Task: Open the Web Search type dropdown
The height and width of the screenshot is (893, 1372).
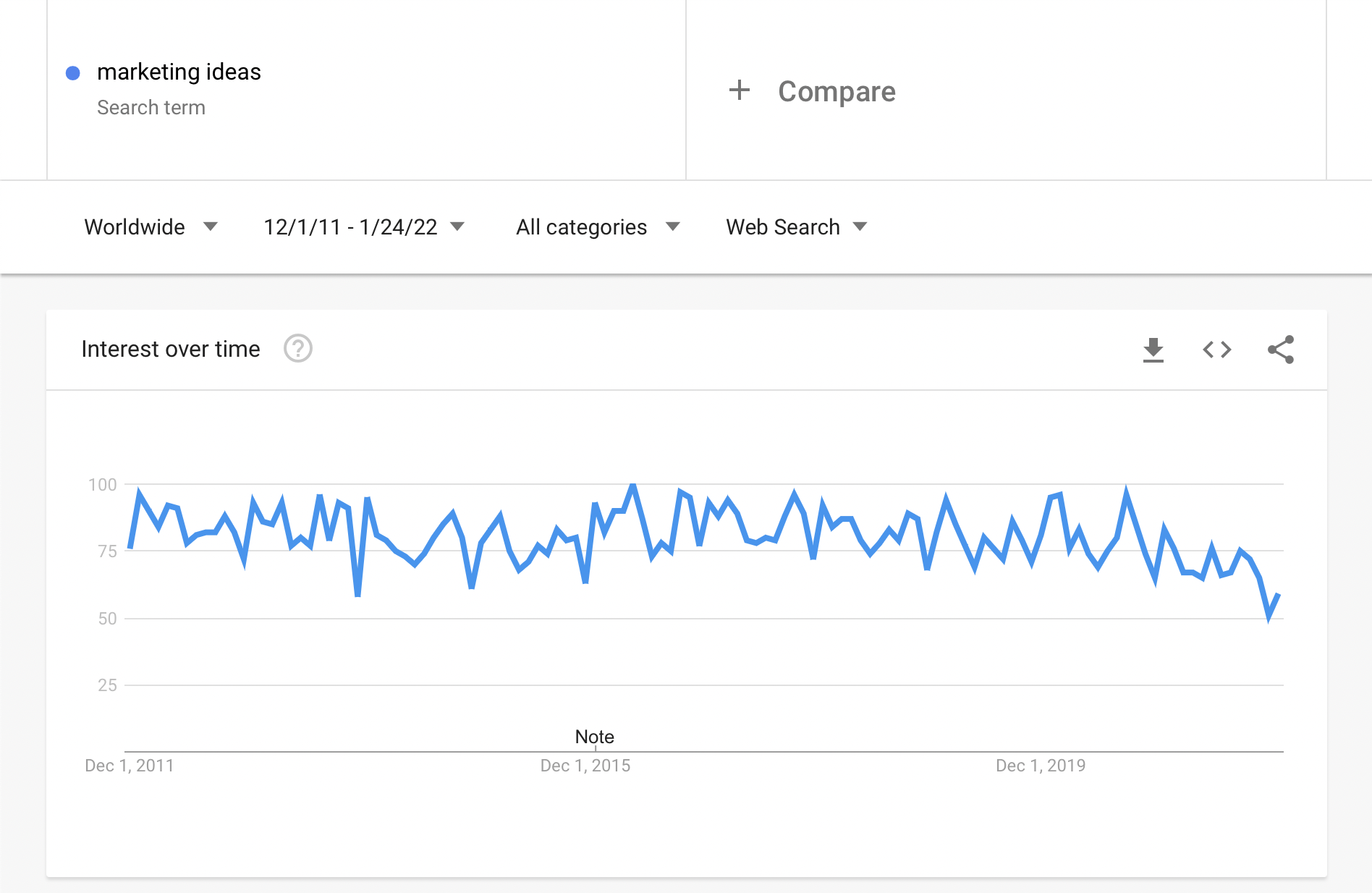Action: point(797,227)
